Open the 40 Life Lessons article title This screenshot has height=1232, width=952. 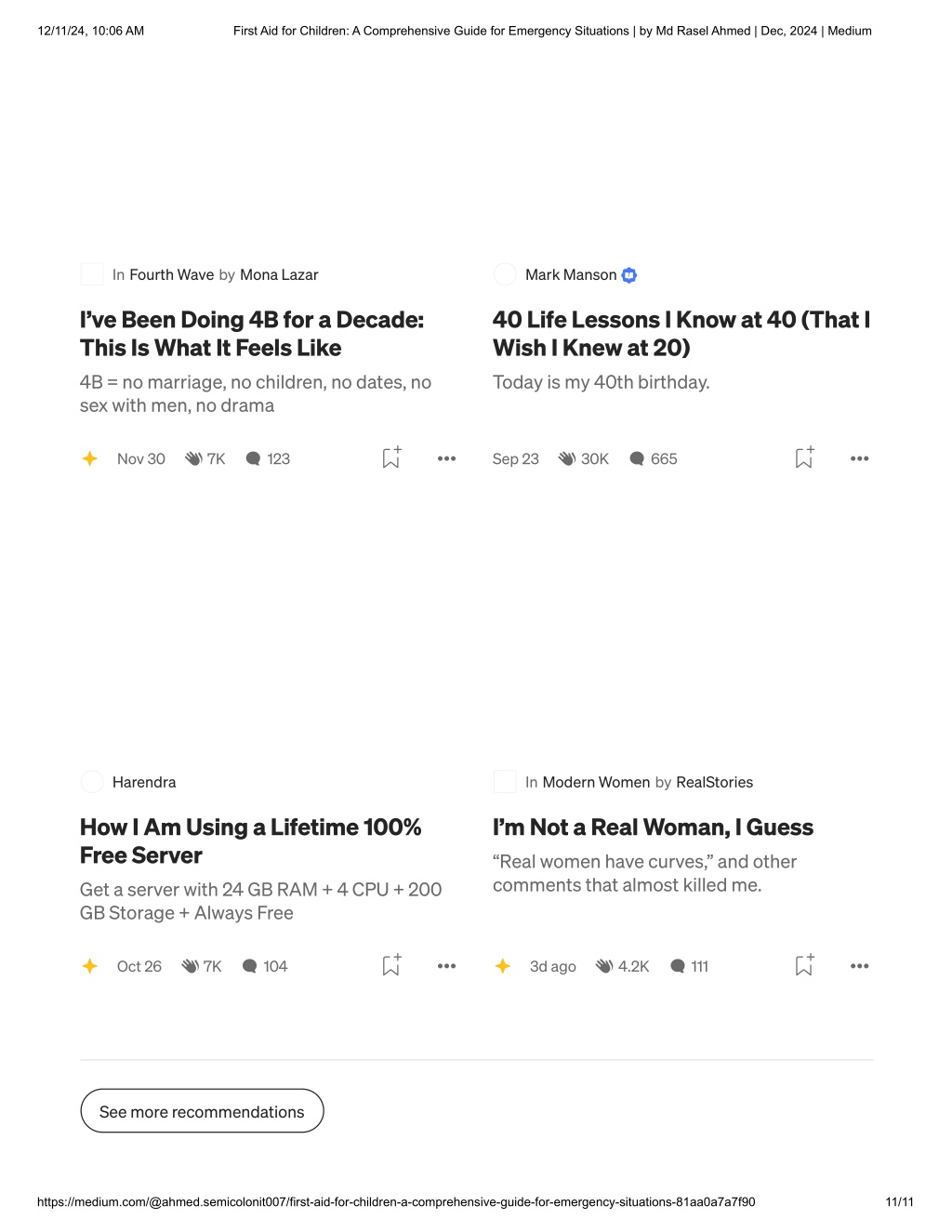pyautogui.click(x=681, y=334)
